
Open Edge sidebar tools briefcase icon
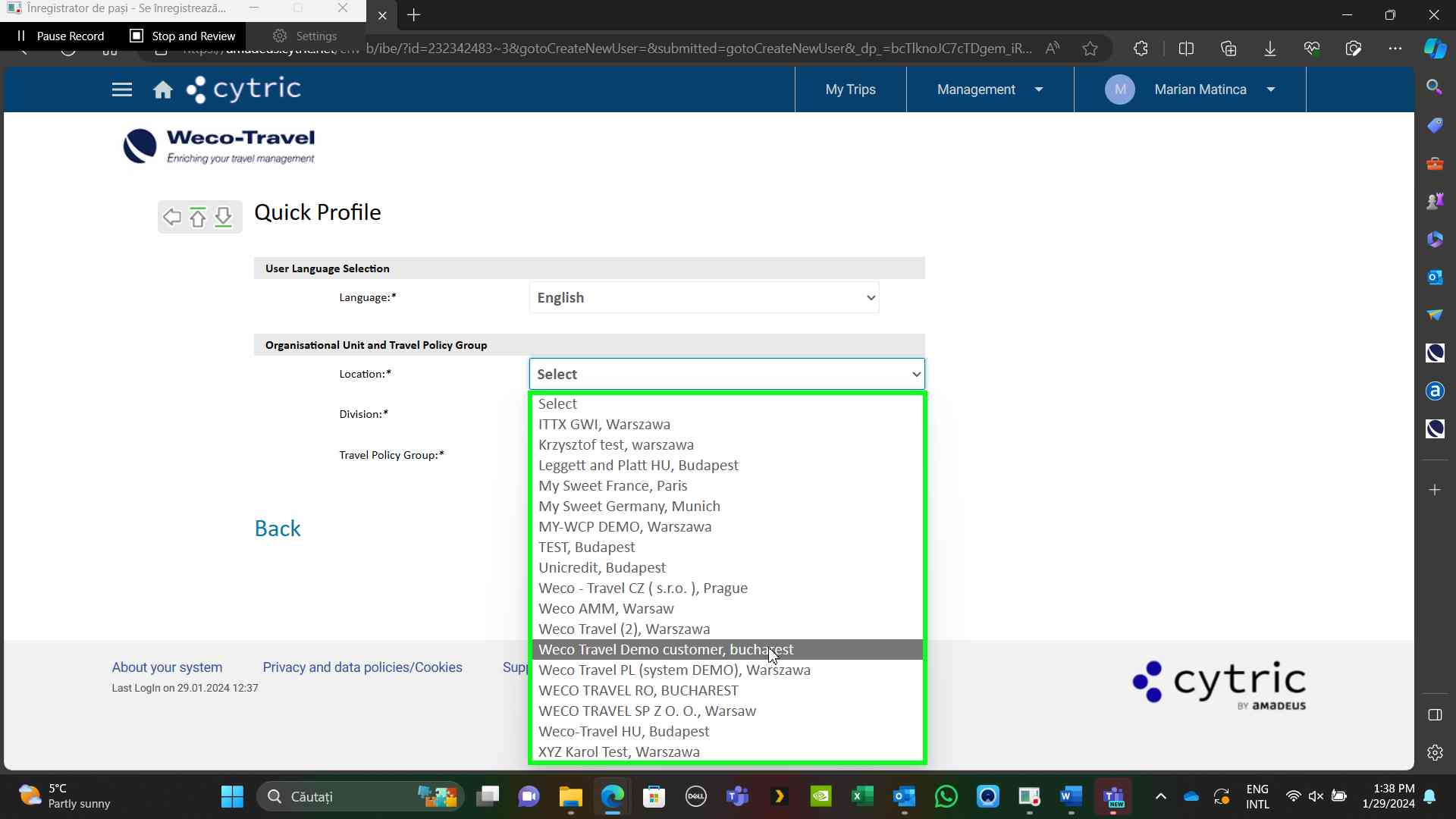click(x=1434, y=163)
